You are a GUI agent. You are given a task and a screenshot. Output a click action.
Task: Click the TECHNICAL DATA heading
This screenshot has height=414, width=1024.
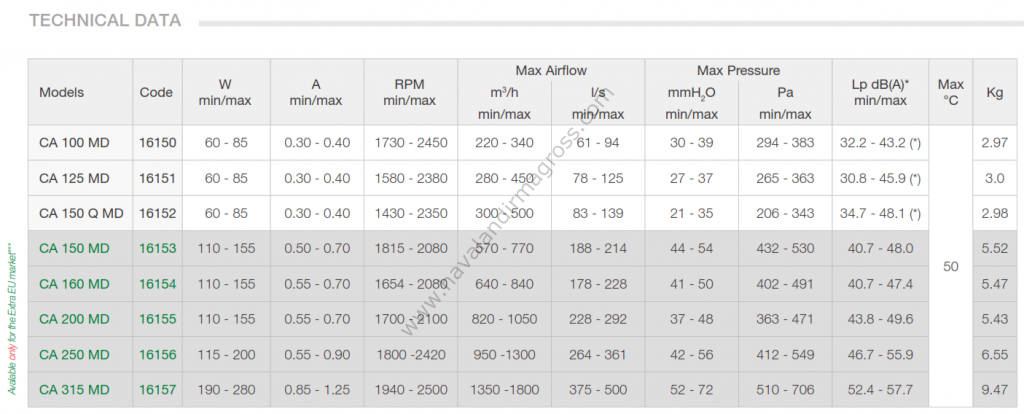105,20
